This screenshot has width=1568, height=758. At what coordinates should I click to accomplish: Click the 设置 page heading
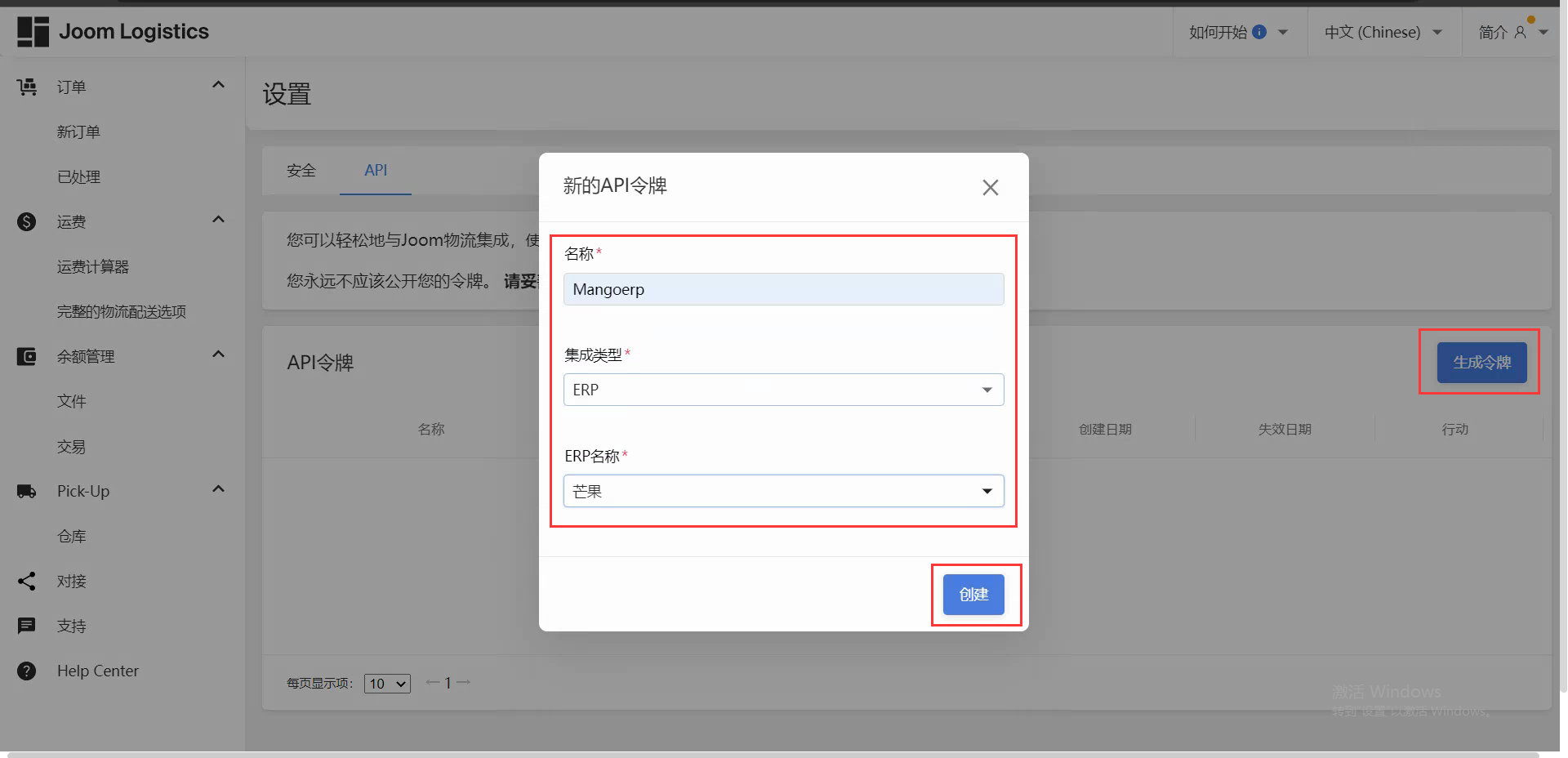coord(287,94)
